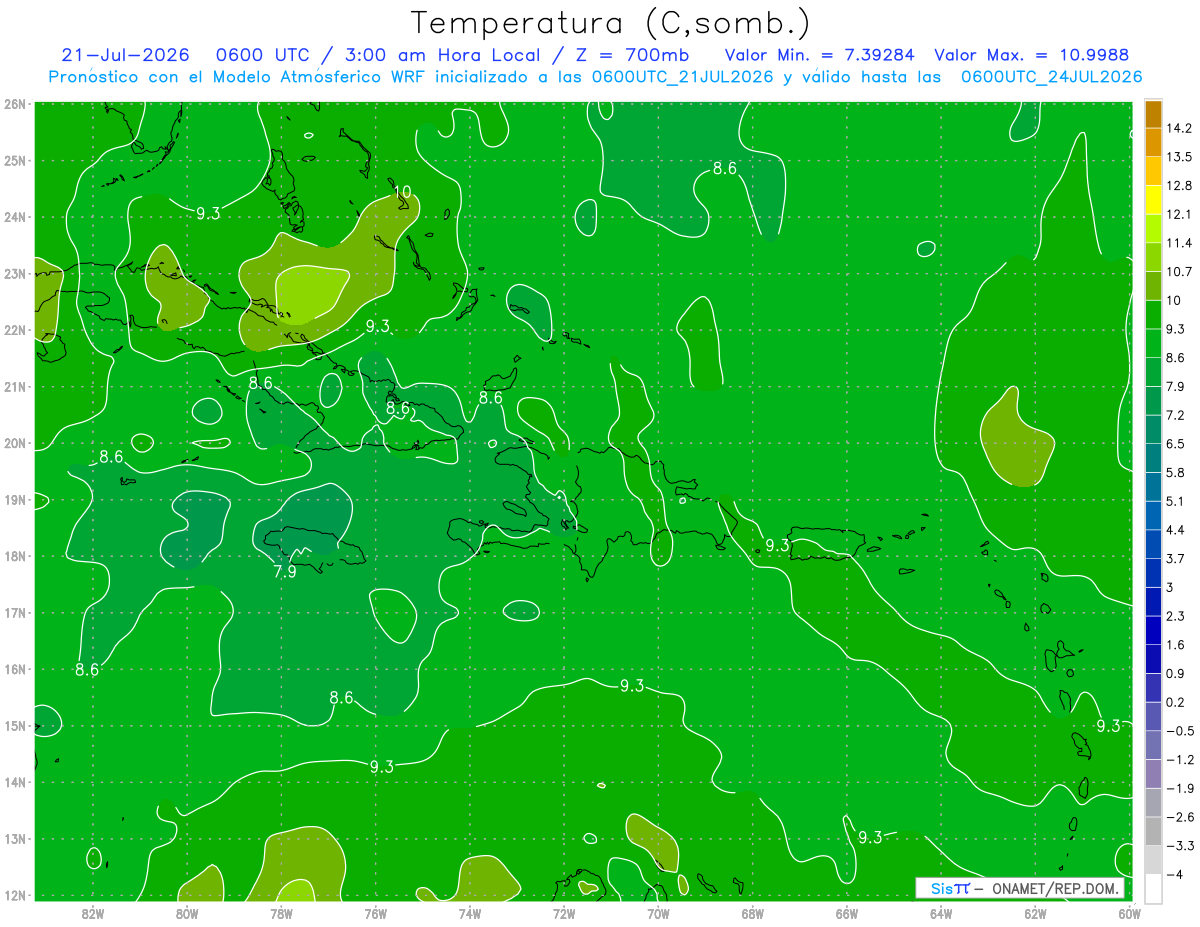Click the '82W' longitude axis label

93,912
